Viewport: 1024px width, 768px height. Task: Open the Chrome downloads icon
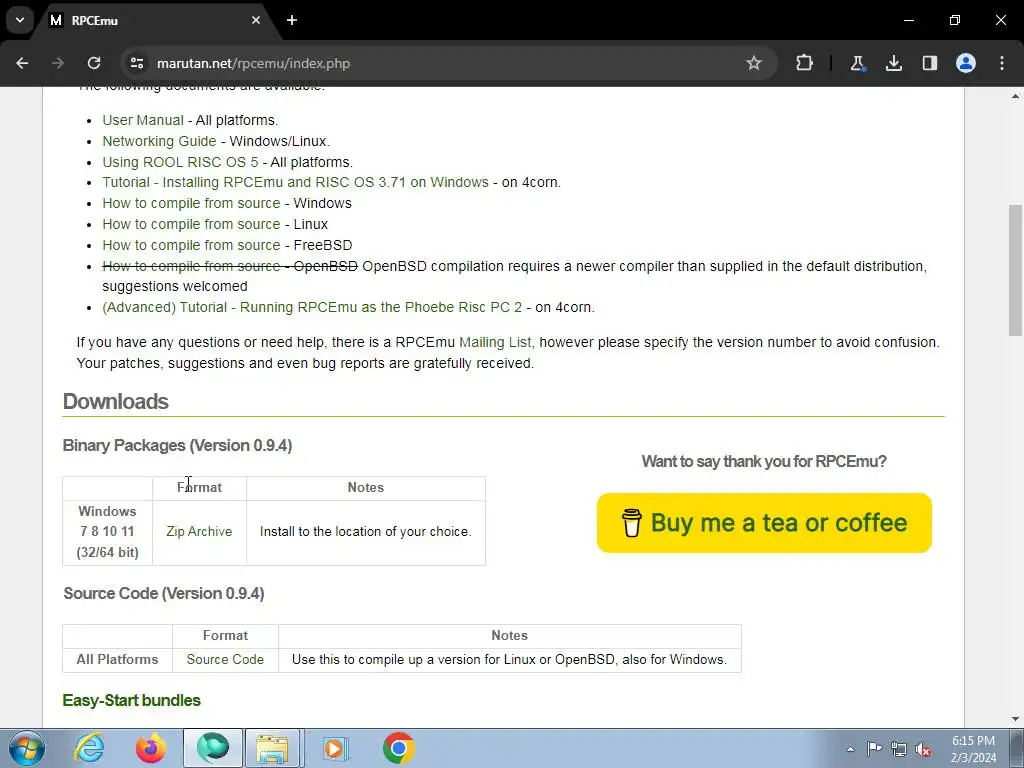893,63
